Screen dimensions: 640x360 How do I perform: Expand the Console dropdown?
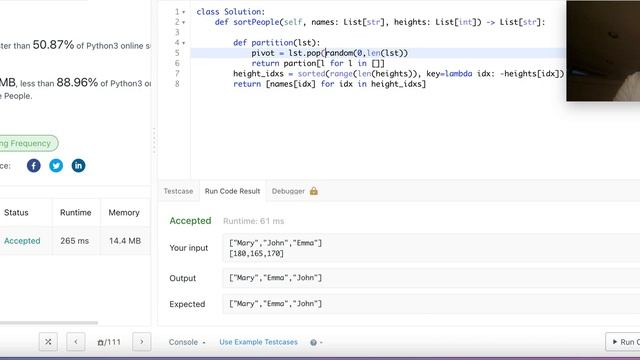point(187,342)
